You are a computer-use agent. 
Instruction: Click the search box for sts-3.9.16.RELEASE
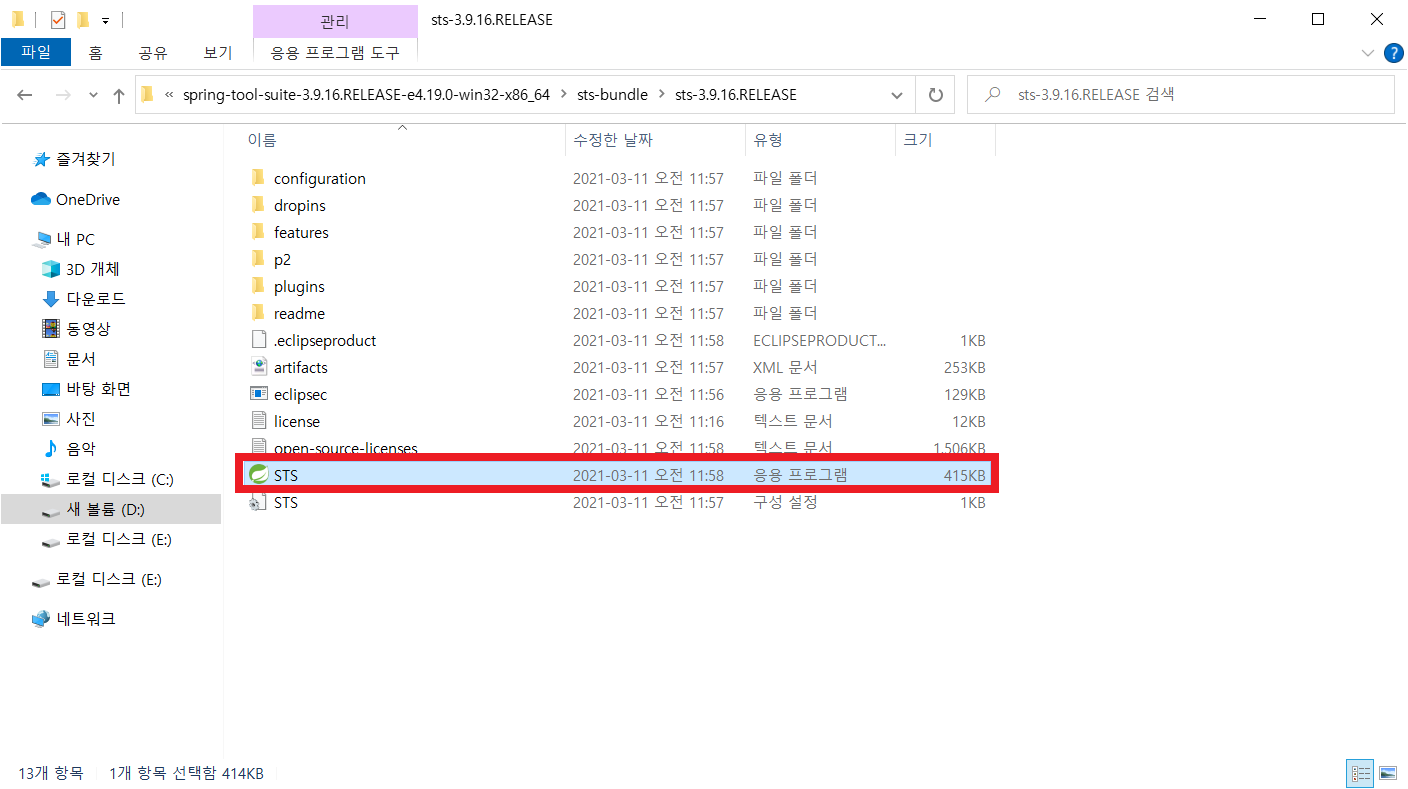pos(1180,95)
